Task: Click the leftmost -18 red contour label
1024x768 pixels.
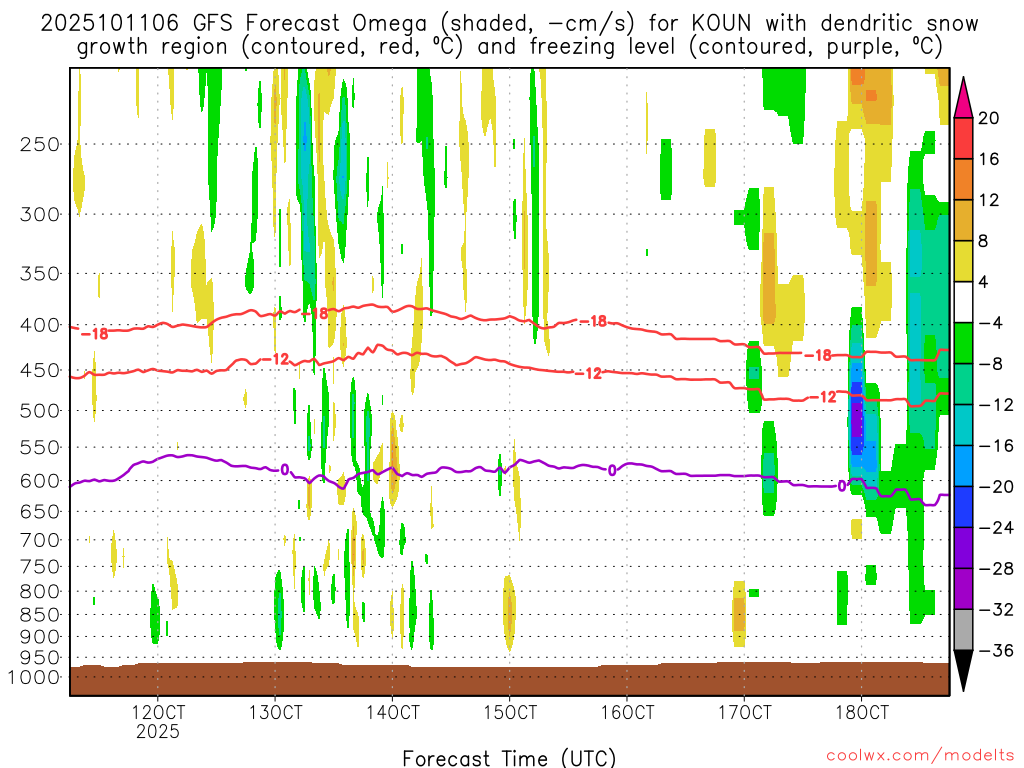Action: 94,333
